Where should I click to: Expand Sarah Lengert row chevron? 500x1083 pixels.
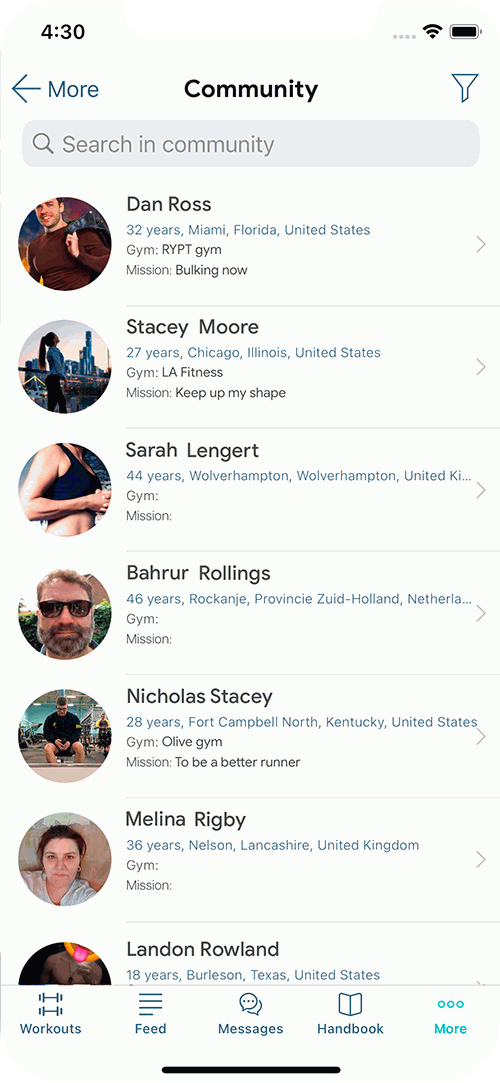[481, 490]
